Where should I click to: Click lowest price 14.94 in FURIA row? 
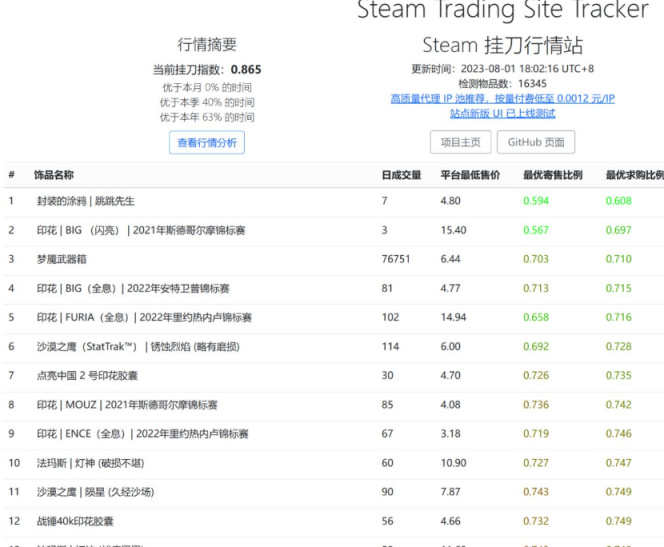(454, 318)
